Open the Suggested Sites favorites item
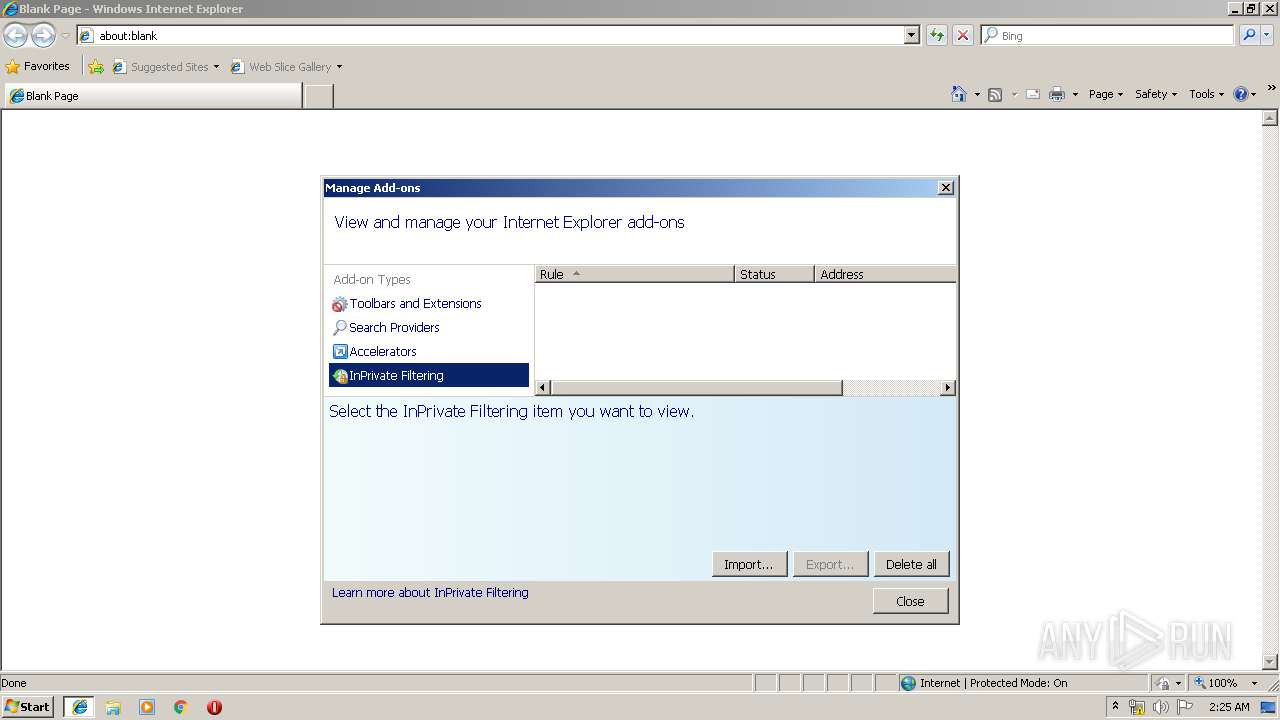Screen dimensions: 1280x720 click(165, 67)
